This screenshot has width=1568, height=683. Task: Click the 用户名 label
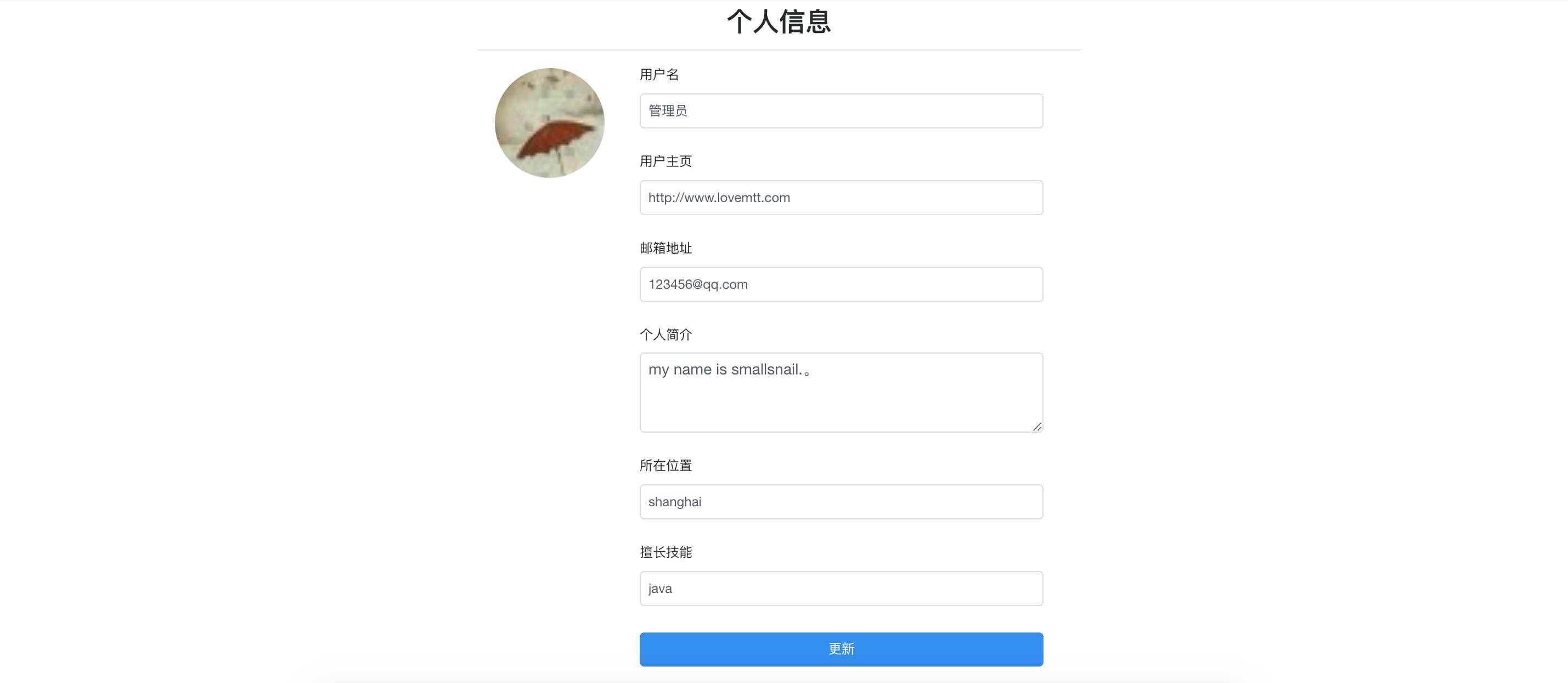tap(659, 74)
